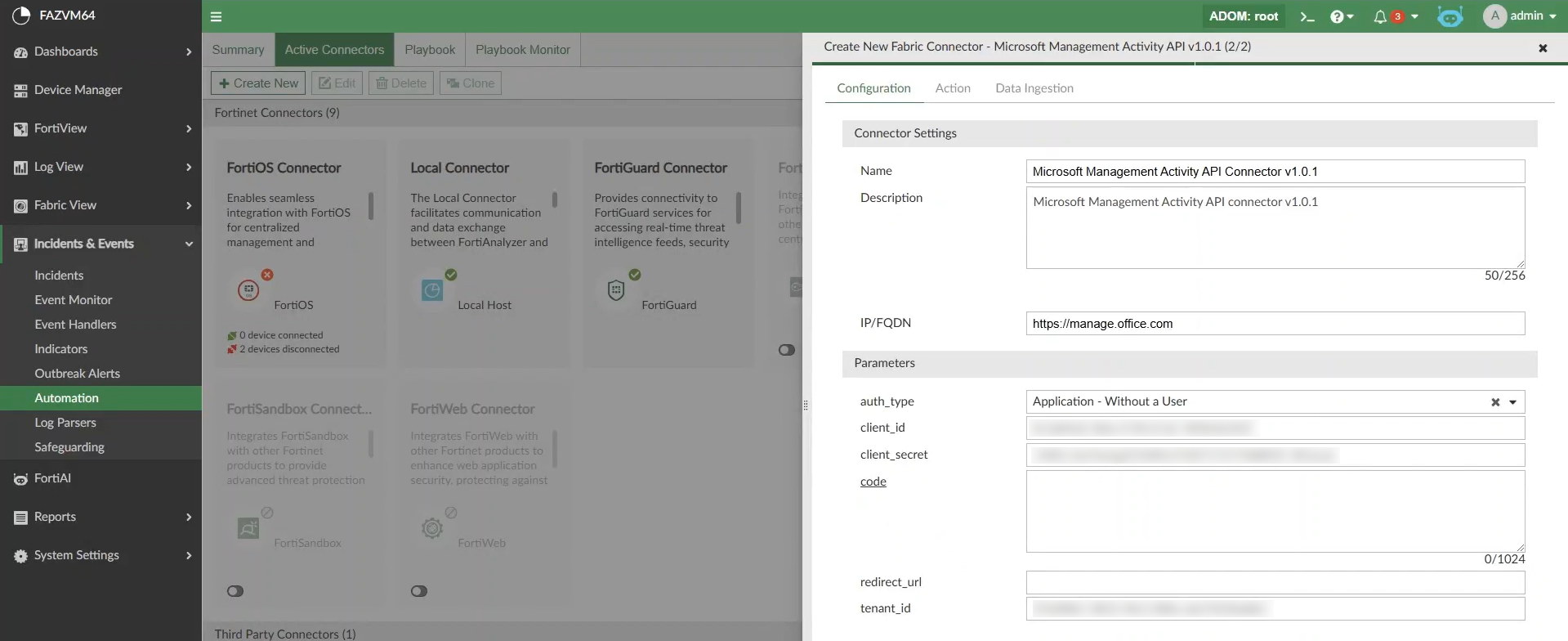Switch to the Data Ingestion tab

[1034, 88]
